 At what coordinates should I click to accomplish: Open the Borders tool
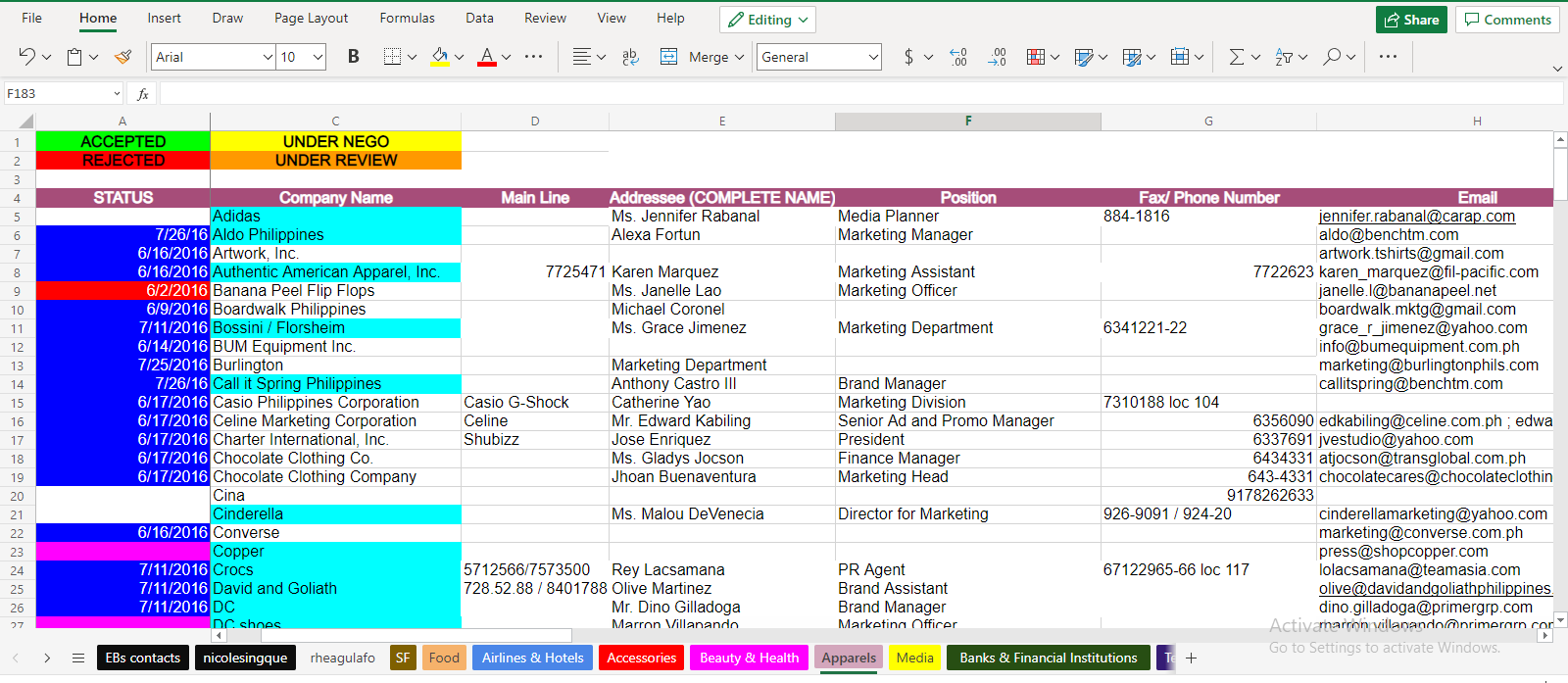[x=392, y=57]
